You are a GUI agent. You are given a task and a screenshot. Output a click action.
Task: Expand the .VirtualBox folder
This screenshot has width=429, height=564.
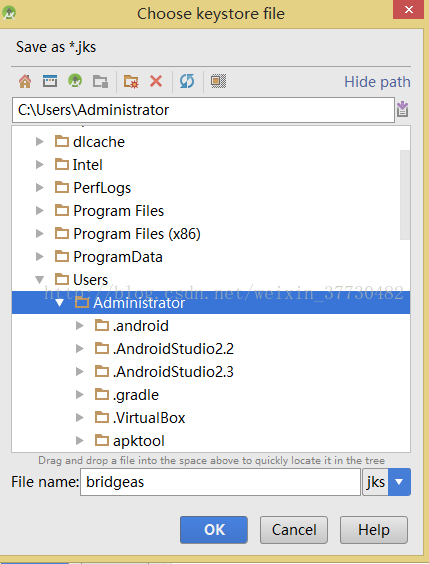[x=79, y=418]
